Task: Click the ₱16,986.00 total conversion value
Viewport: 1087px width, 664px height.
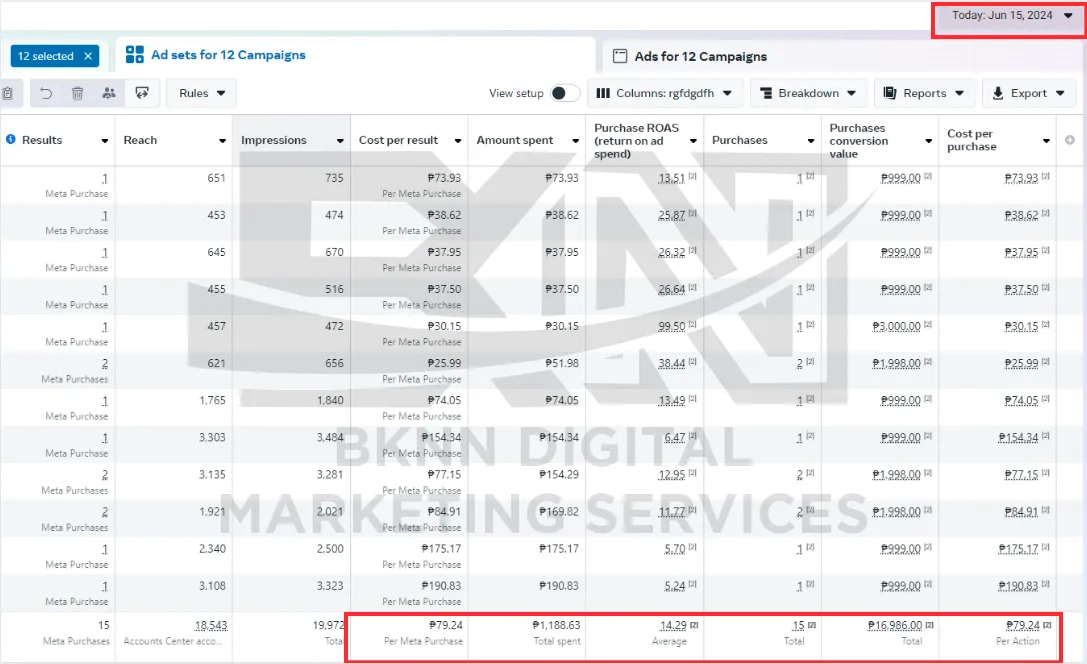Action: 895,625
